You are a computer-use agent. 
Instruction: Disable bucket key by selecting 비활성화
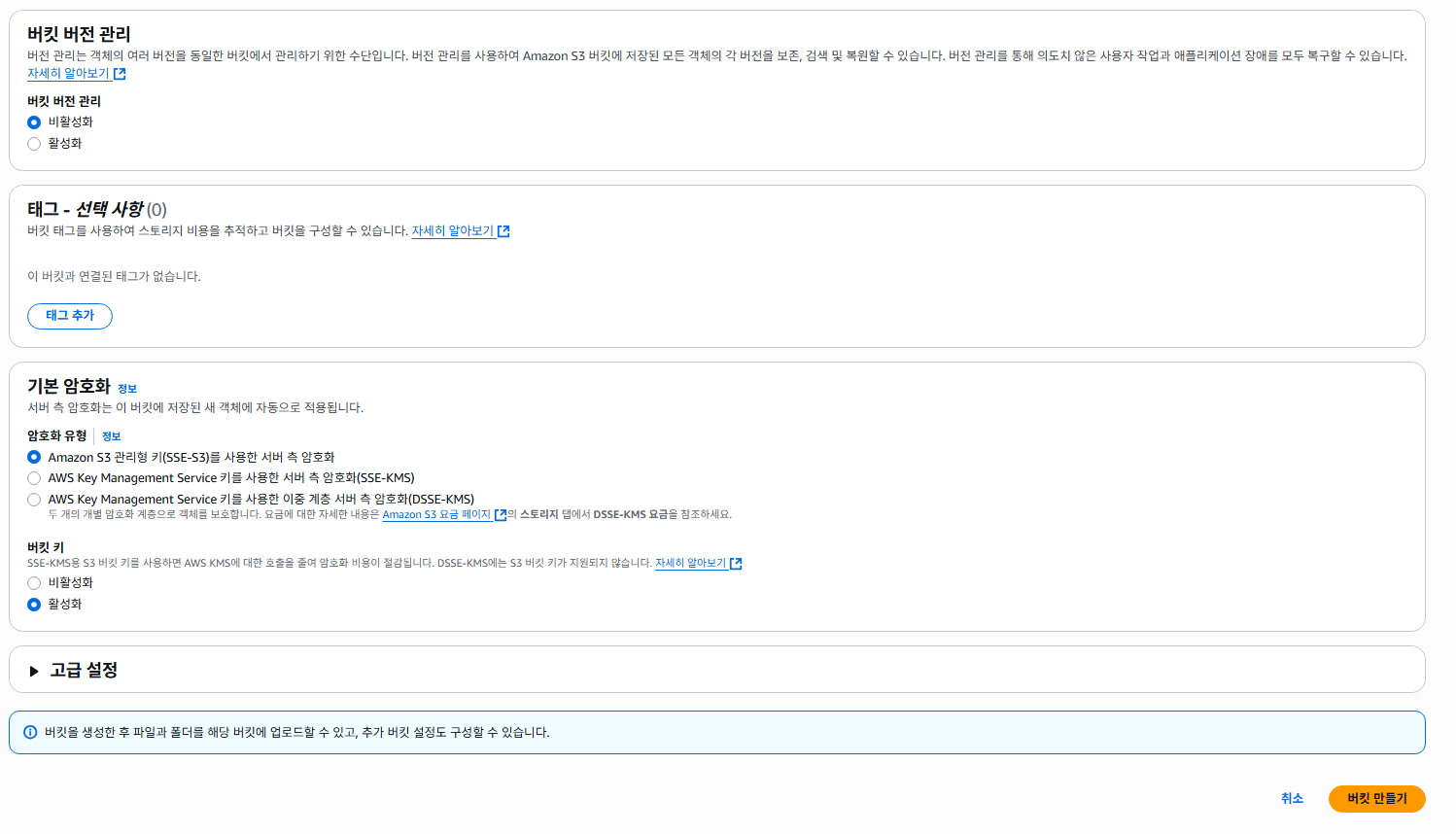click(x=34, y=582)
